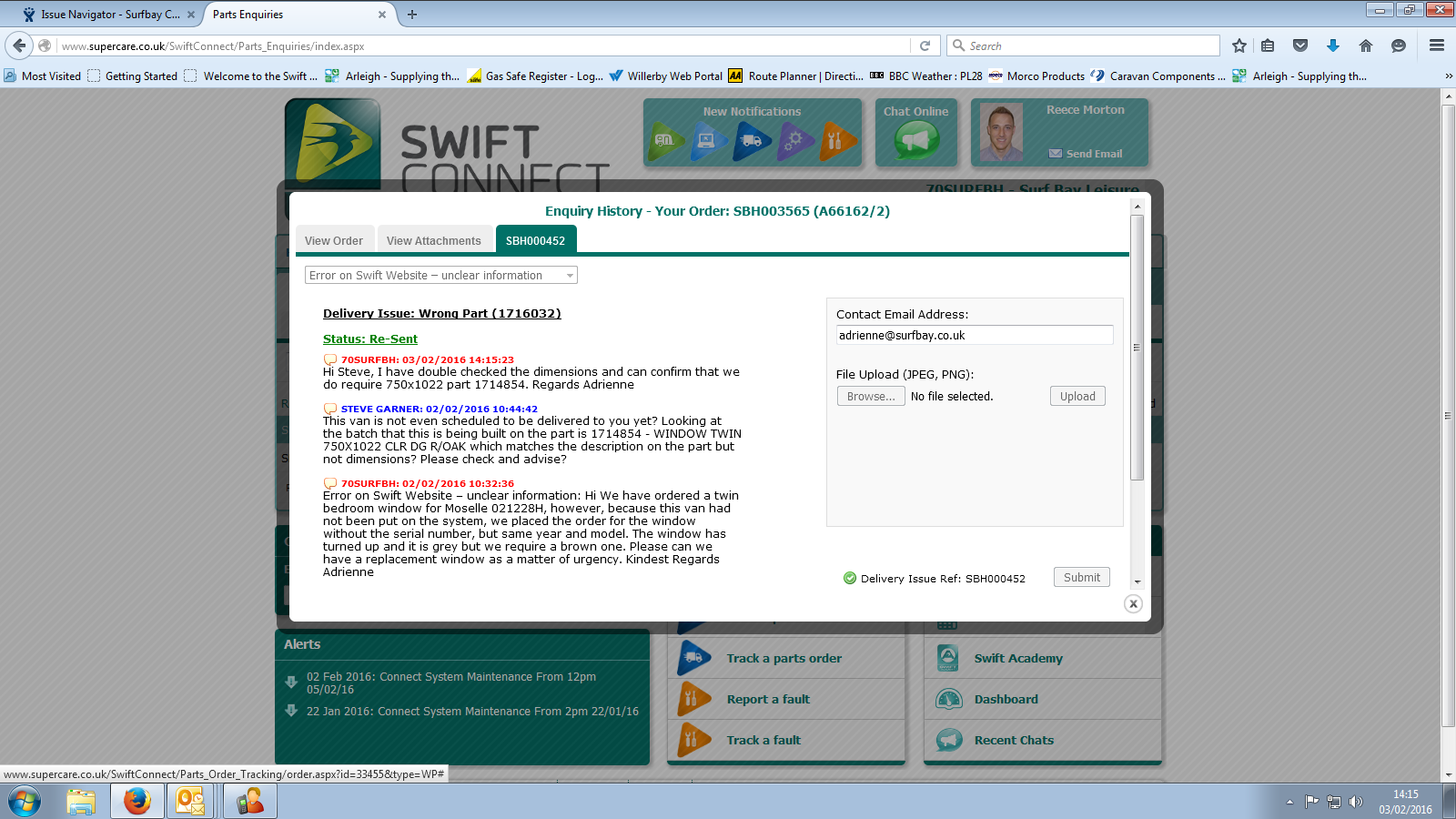1456x819 pixels.
Task: Start a chat via Chat Online megaphone icon
Action: coord(916,141)
